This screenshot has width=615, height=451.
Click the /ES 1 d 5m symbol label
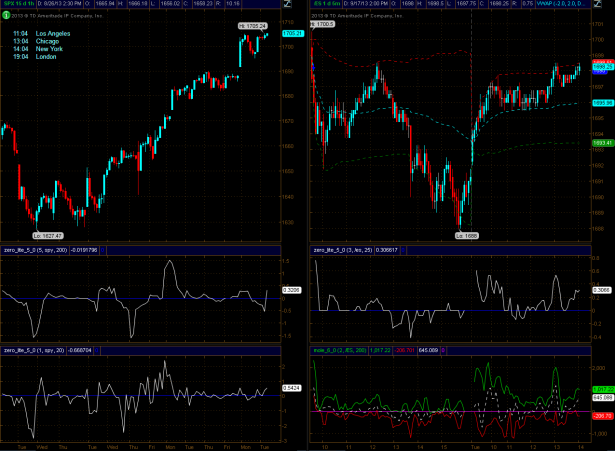tap(327, 4)
